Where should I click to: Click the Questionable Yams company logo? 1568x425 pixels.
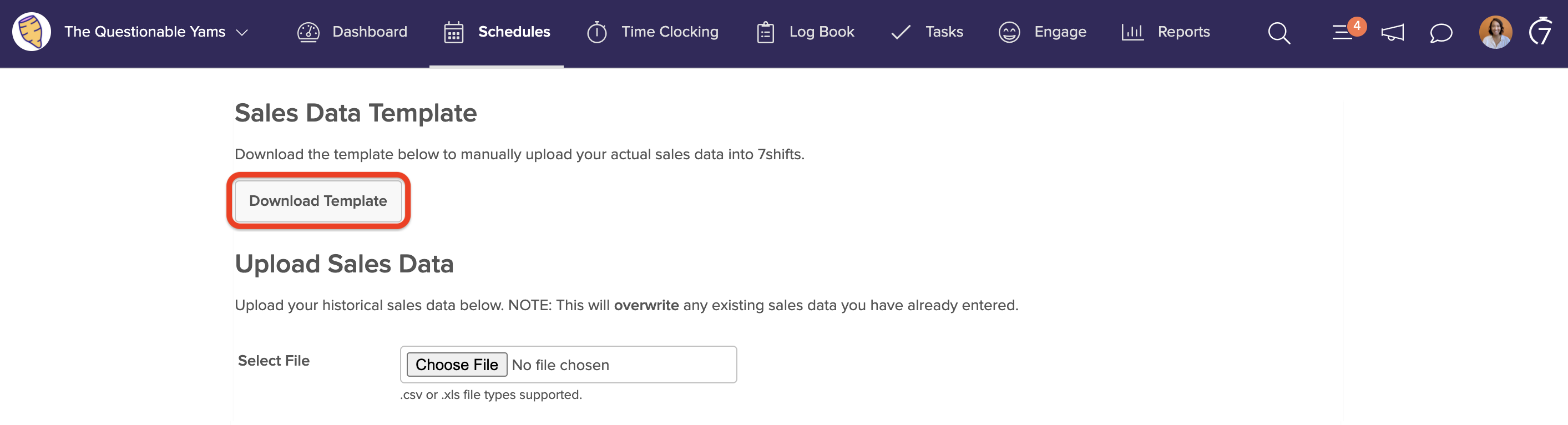(x=32, y=32)
